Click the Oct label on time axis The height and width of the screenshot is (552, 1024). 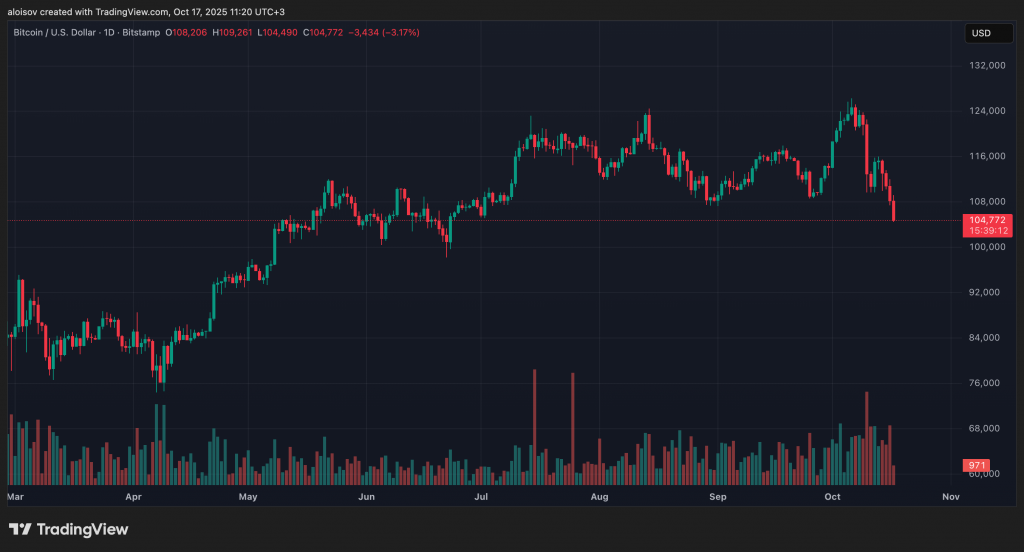832,496
